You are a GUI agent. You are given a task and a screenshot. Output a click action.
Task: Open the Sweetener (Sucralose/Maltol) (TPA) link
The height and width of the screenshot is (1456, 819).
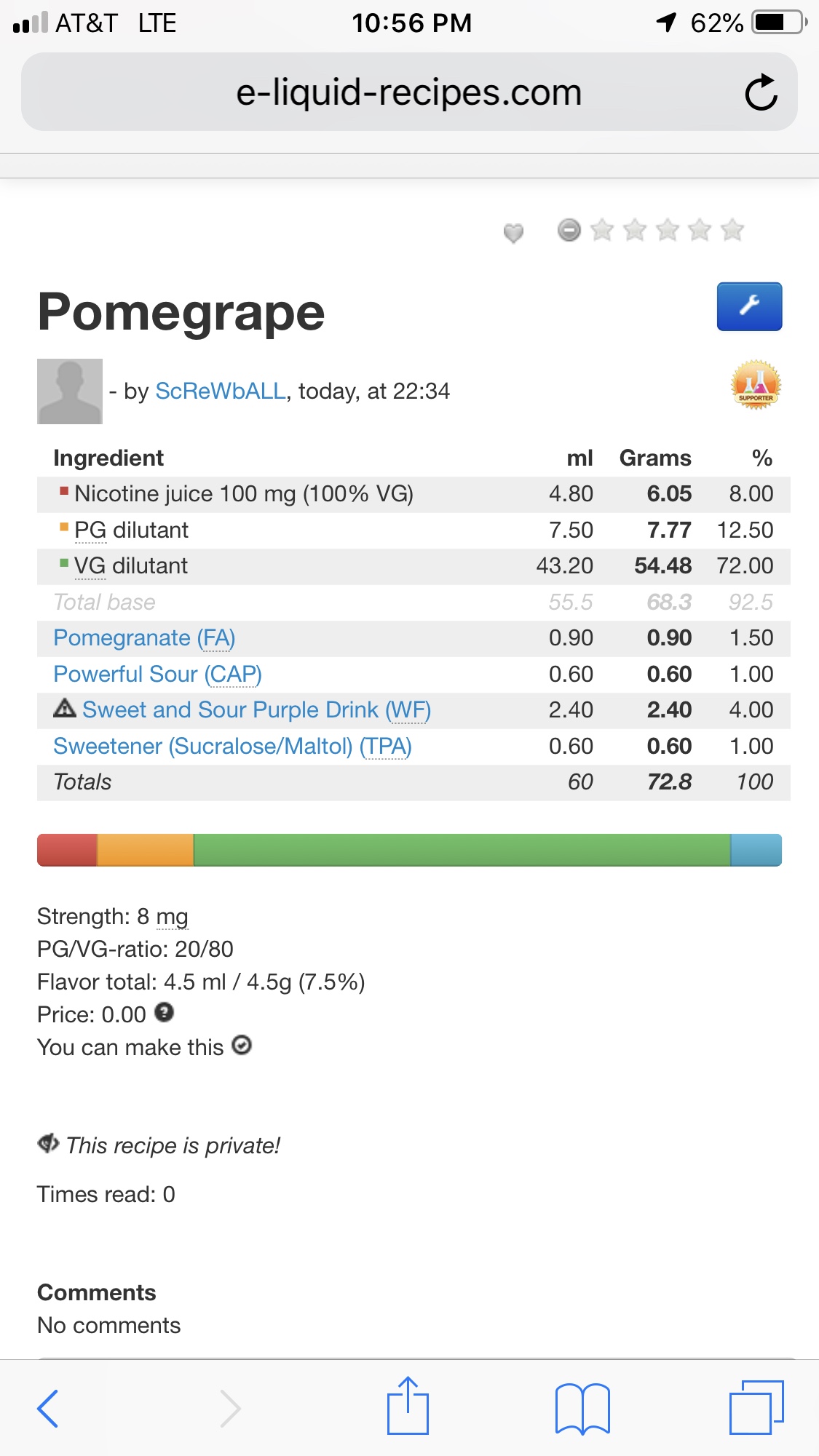coord(232,747)
